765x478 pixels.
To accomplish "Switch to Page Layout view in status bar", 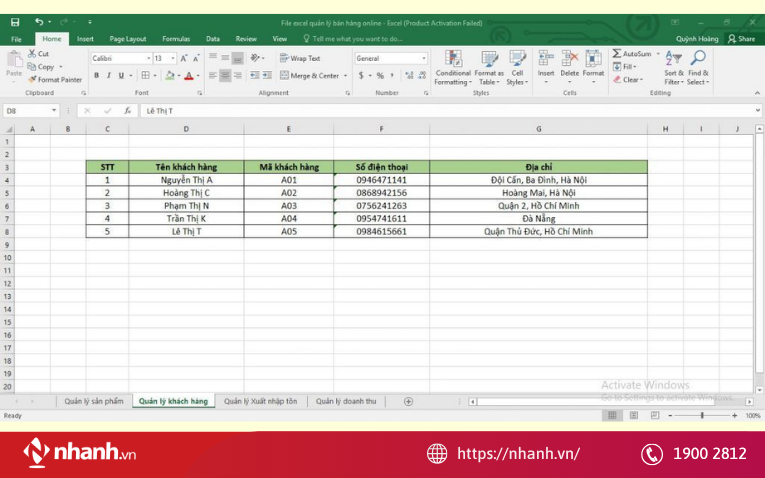I will click(634, 416).
